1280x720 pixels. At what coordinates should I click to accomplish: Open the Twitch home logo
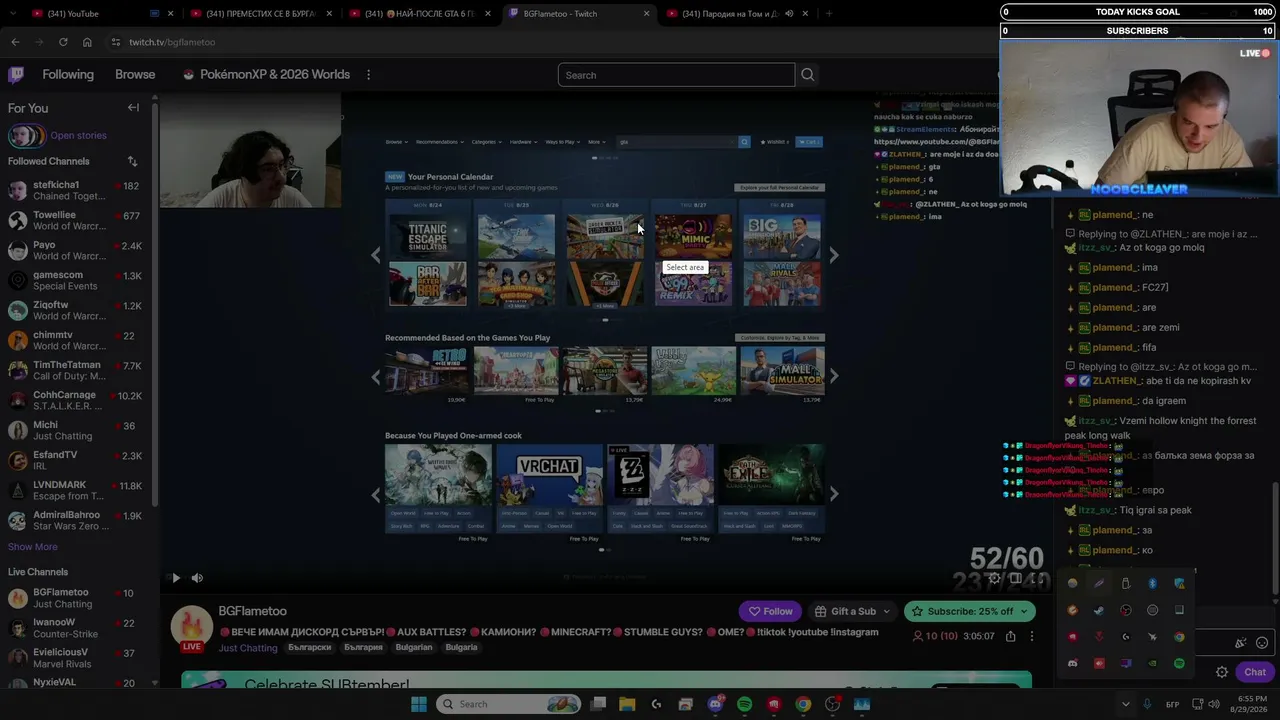(x=16, y=75)
